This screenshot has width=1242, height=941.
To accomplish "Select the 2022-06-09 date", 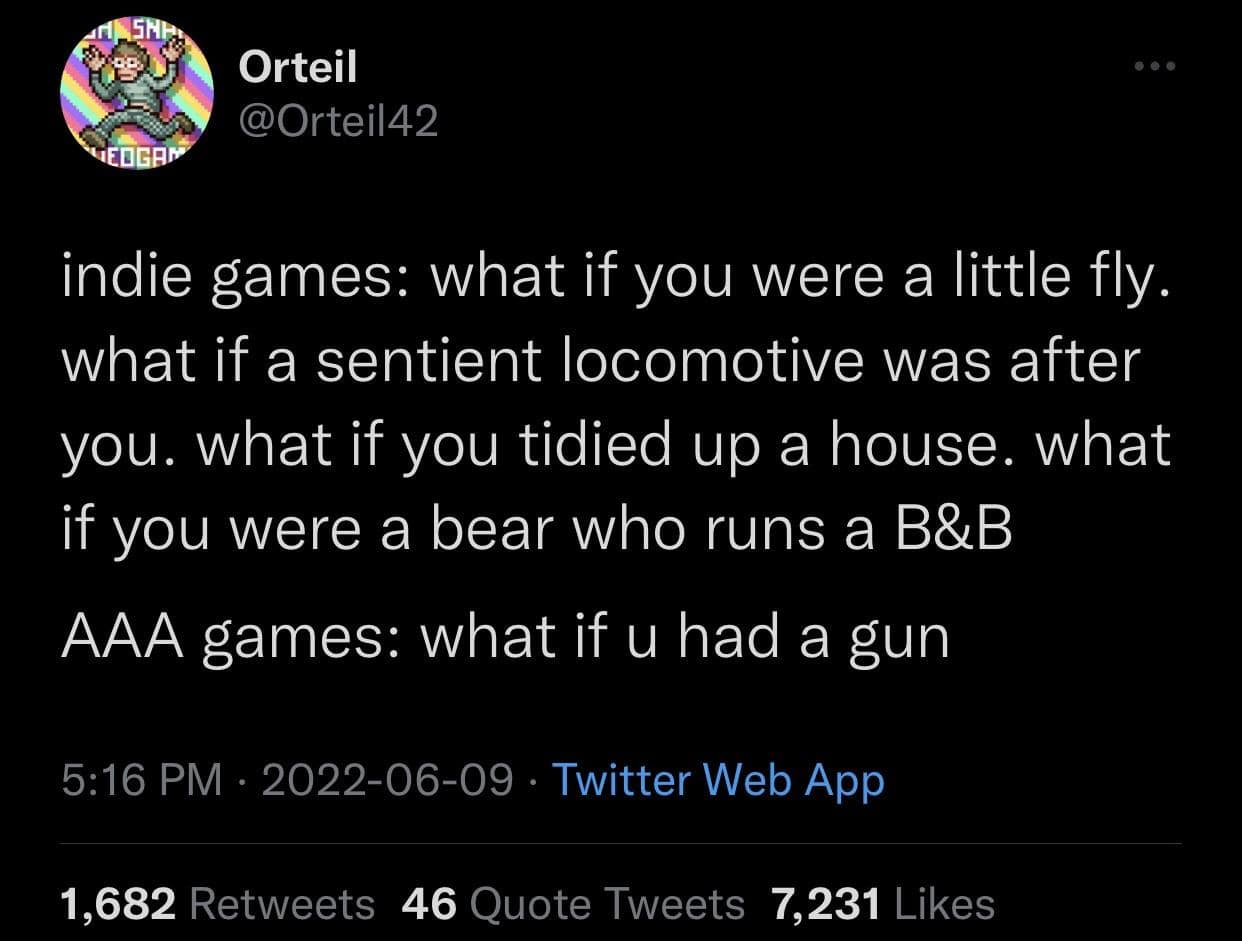I will click(386, 780).
